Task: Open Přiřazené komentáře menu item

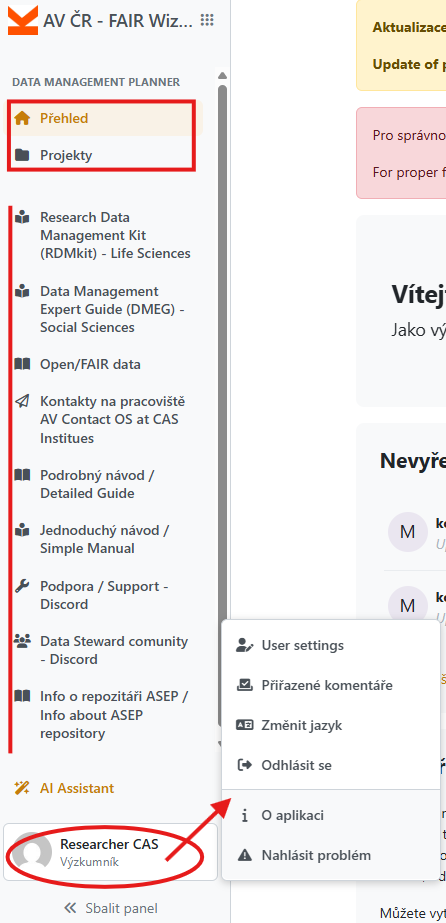Action: tap(331, 685)
